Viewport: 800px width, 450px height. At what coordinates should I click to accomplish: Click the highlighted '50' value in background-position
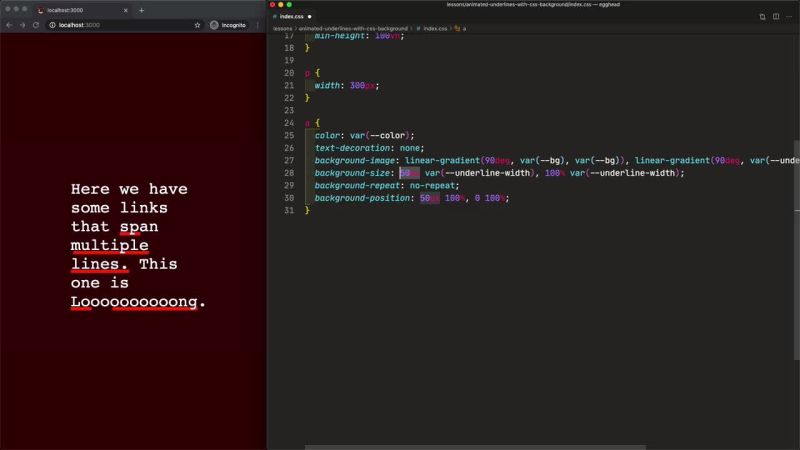point(429,198)
